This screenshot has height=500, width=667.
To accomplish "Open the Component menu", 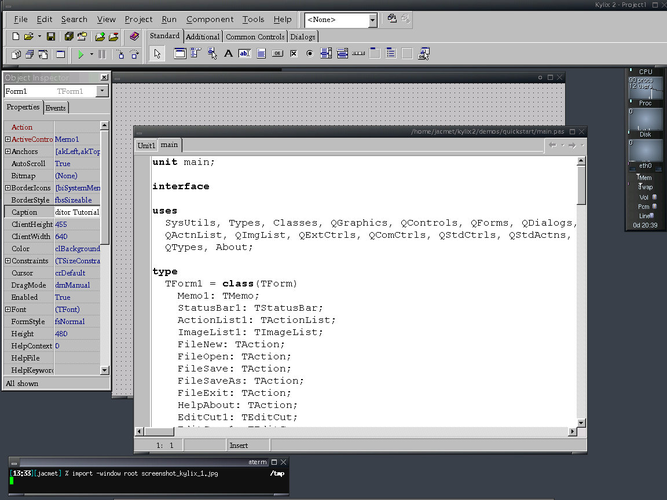I will [210, 19].
